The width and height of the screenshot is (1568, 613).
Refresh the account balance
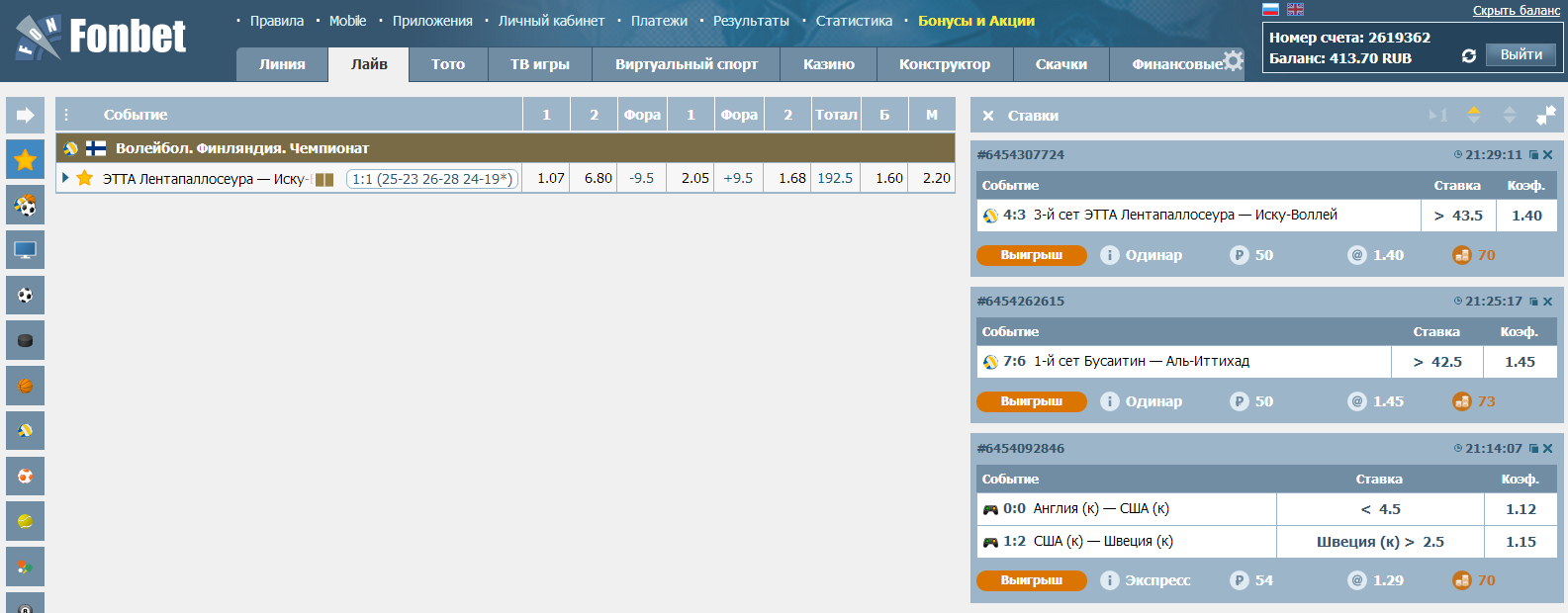click(x=1469, y=55)
